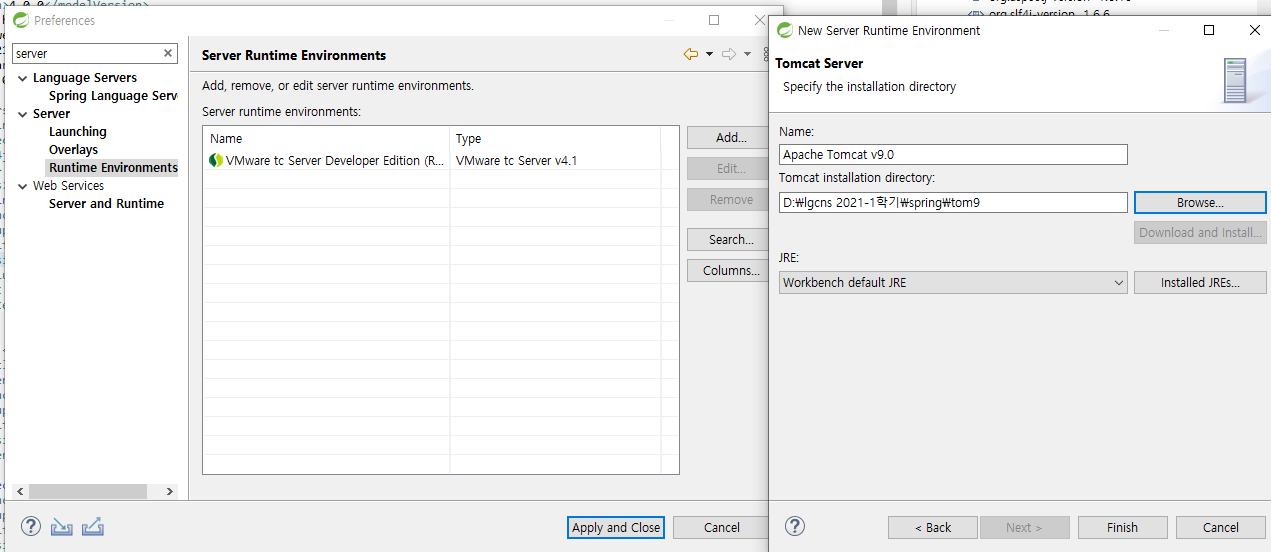This screenshot has height=552, width=1271.
Task: Collapse Language Servers tree node
Action: point(23,78)
